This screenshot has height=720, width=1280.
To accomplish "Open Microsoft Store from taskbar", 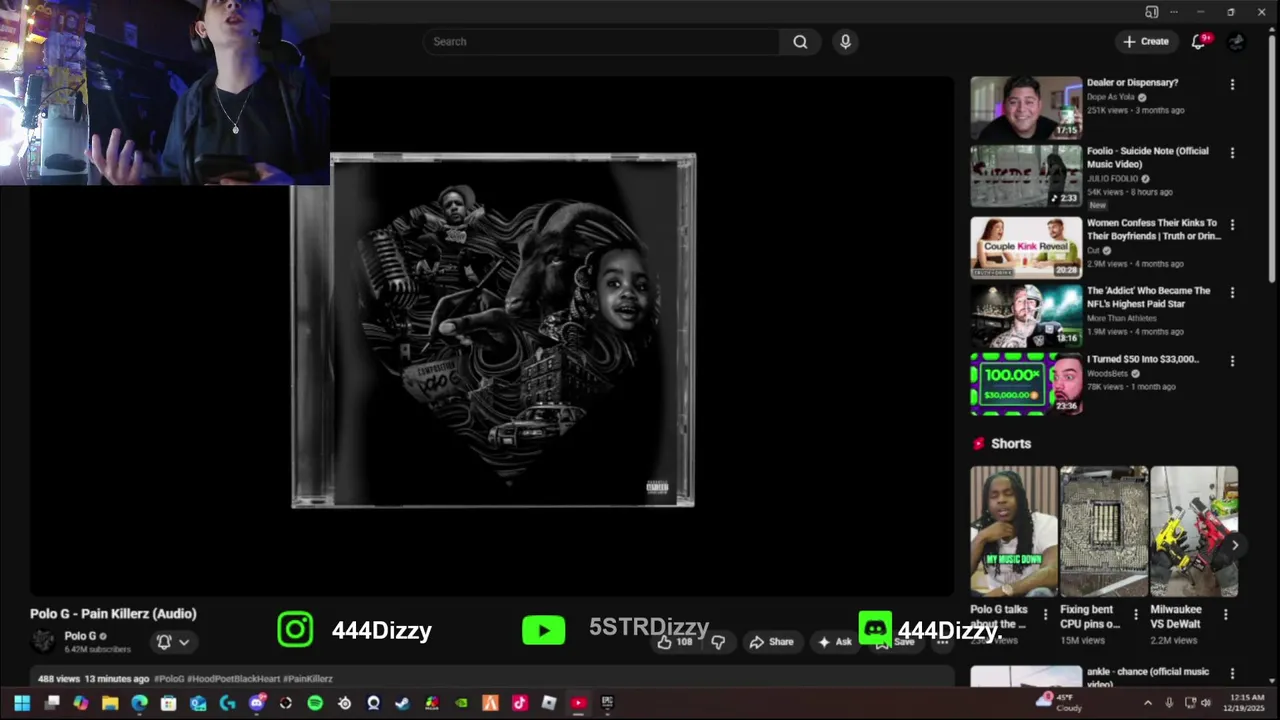I will pyautogui.click(x=168, y=703).
